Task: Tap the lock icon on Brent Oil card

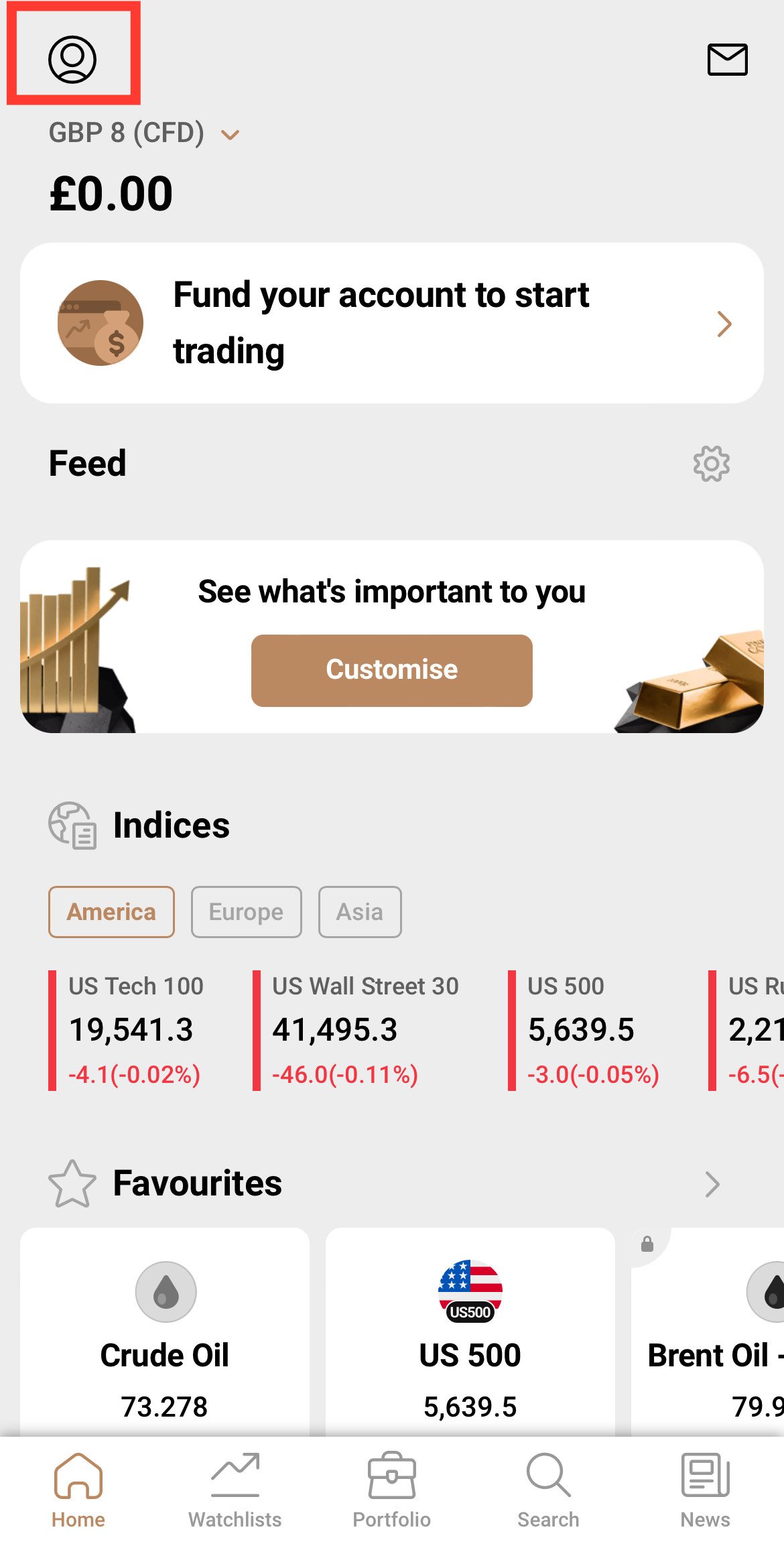Action: pyautogui.click(x=647, y=1244)
